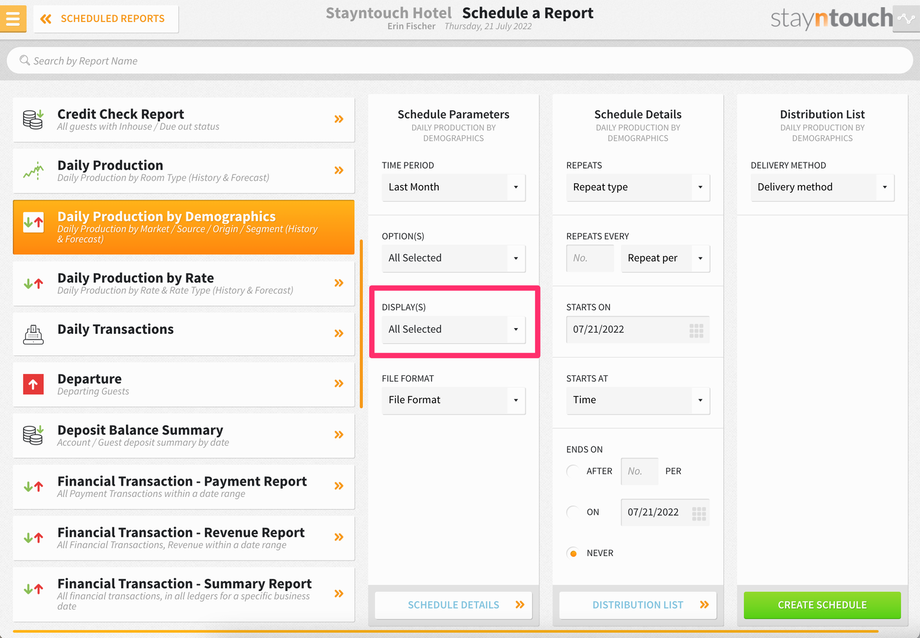920x638 pixels.
Task: Select the Credit Check Report entry
Action: [184, 120]
